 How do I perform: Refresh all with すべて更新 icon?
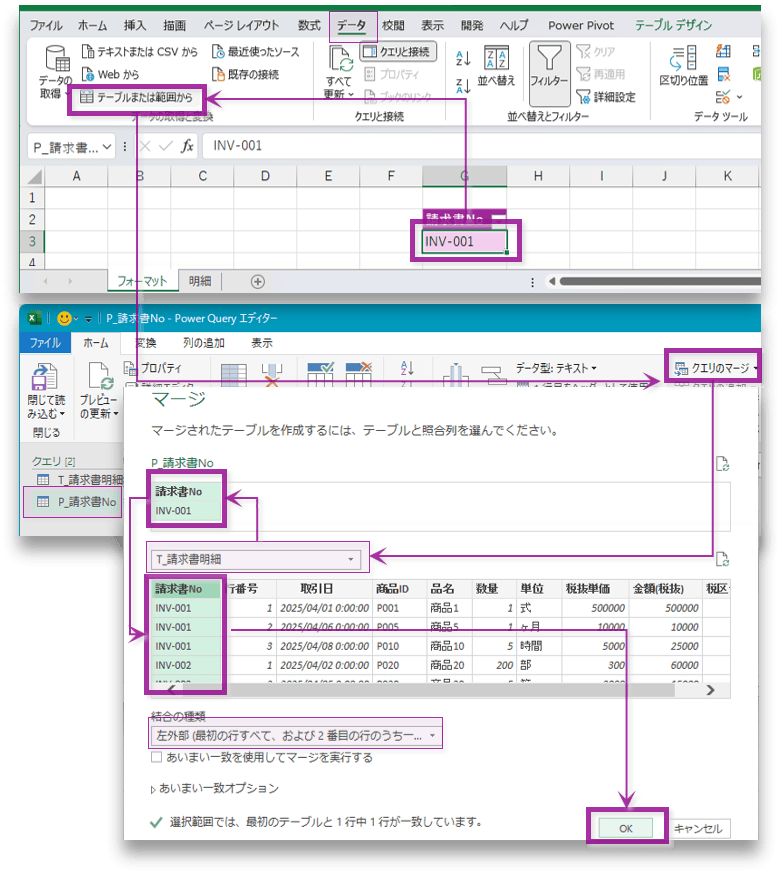pyautogui.click(x=339, y=60)
